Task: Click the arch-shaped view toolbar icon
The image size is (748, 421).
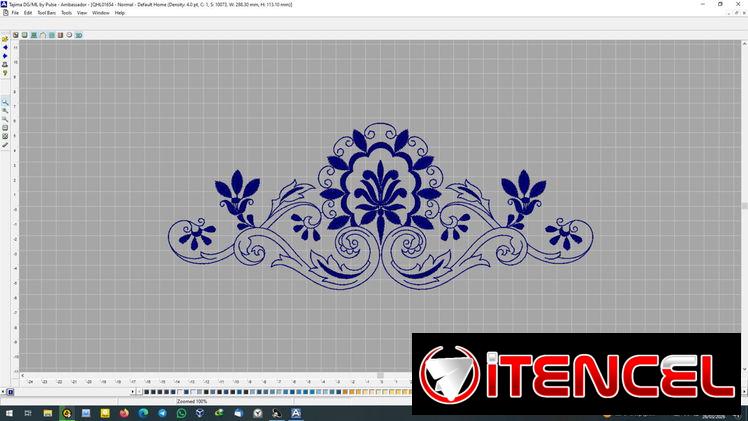Action: click(43, 35)
